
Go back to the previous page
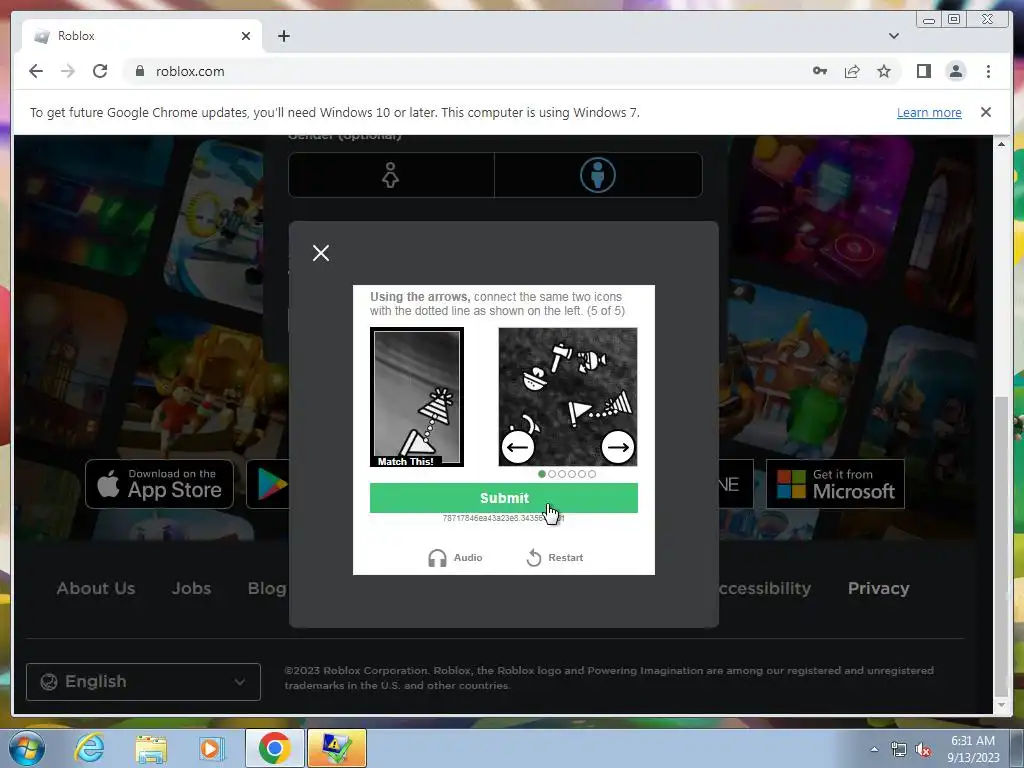[36, 71]
